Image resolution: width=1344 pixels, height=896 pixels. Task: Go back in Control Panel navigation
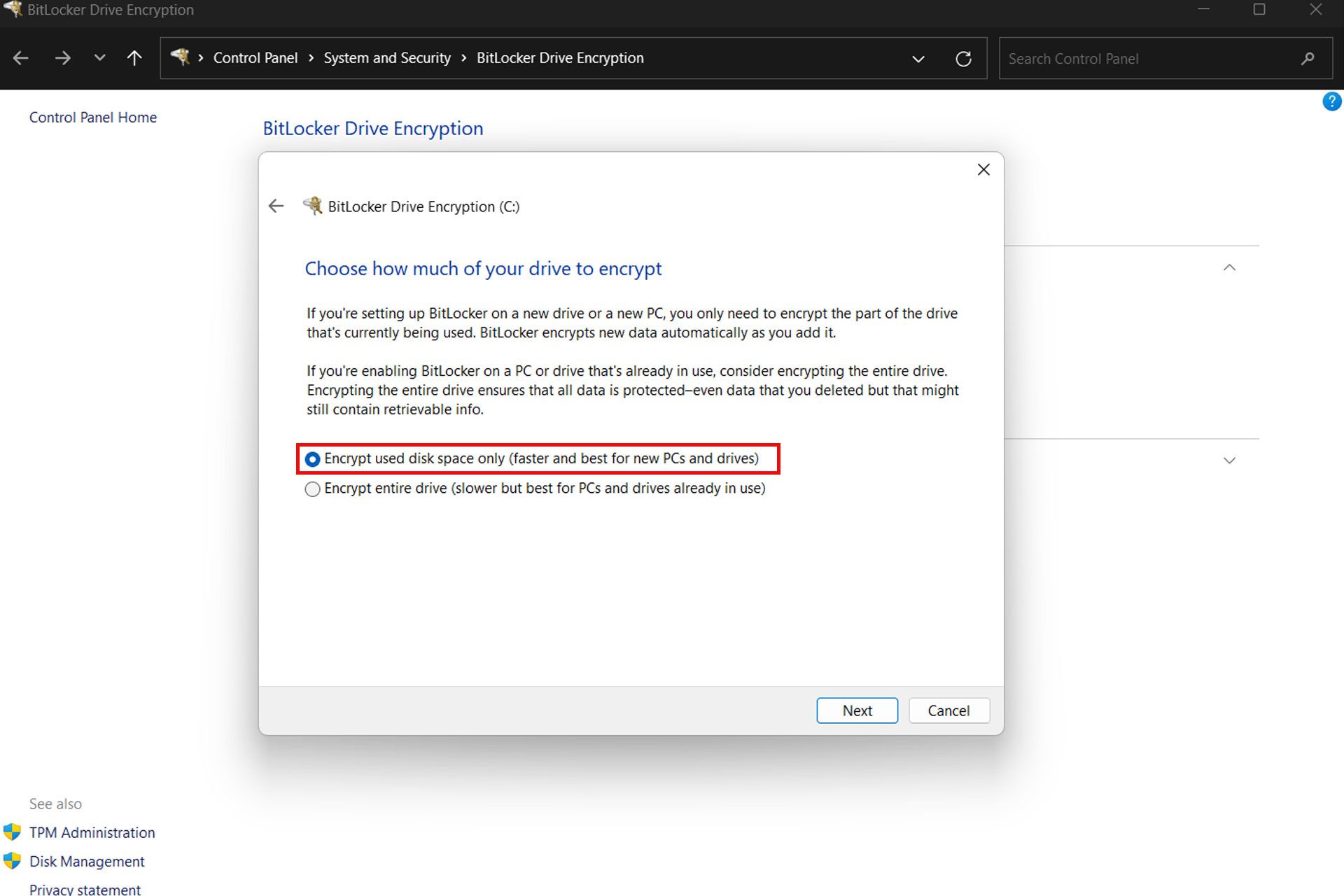(21, 58)
